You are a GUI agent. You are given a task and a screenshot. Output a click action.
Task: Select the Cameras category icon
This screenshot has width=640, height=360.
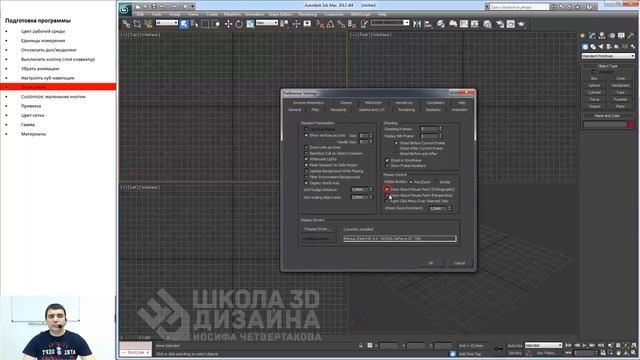pos(609,47)
